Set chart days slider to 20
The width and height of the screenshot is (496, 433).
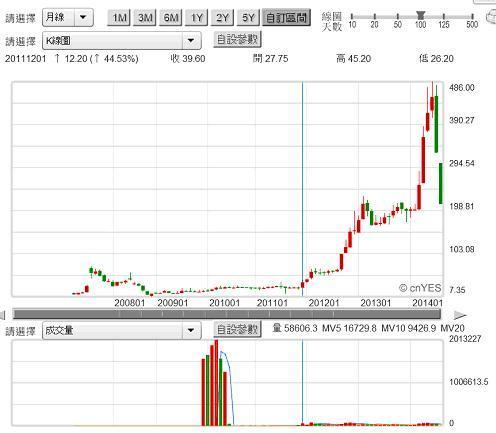coord(375,16)
